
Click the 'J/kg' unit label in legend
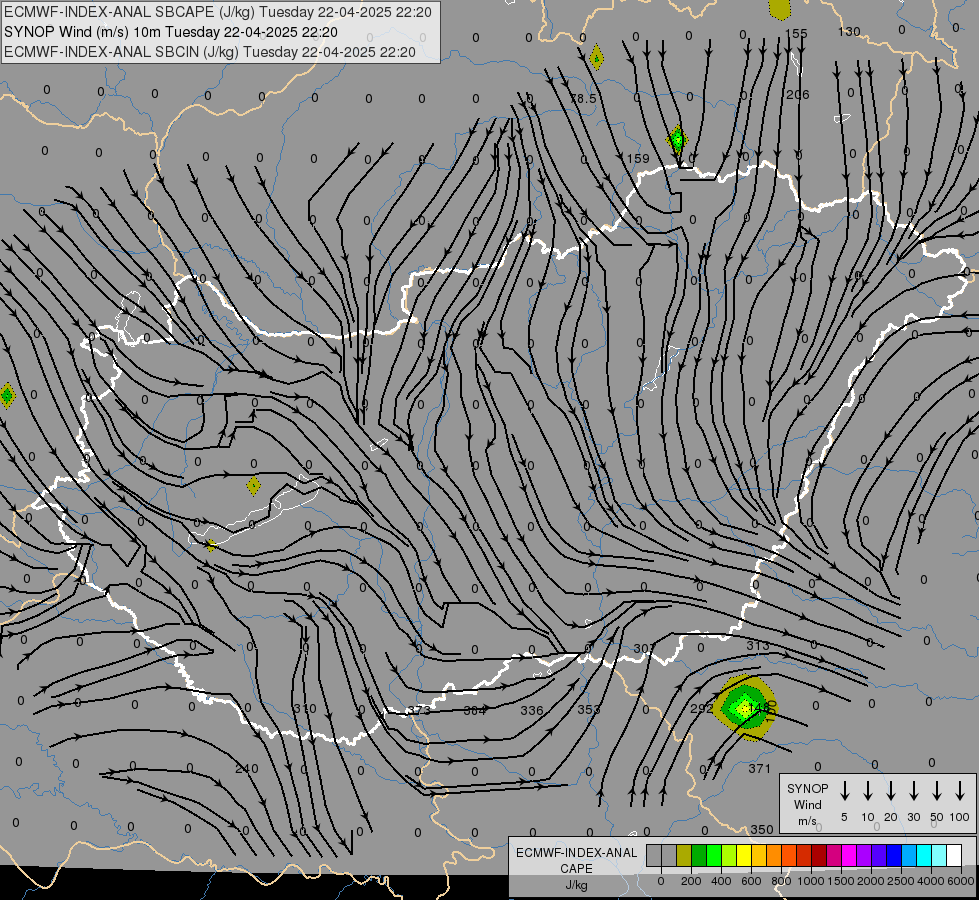point(576,885)
